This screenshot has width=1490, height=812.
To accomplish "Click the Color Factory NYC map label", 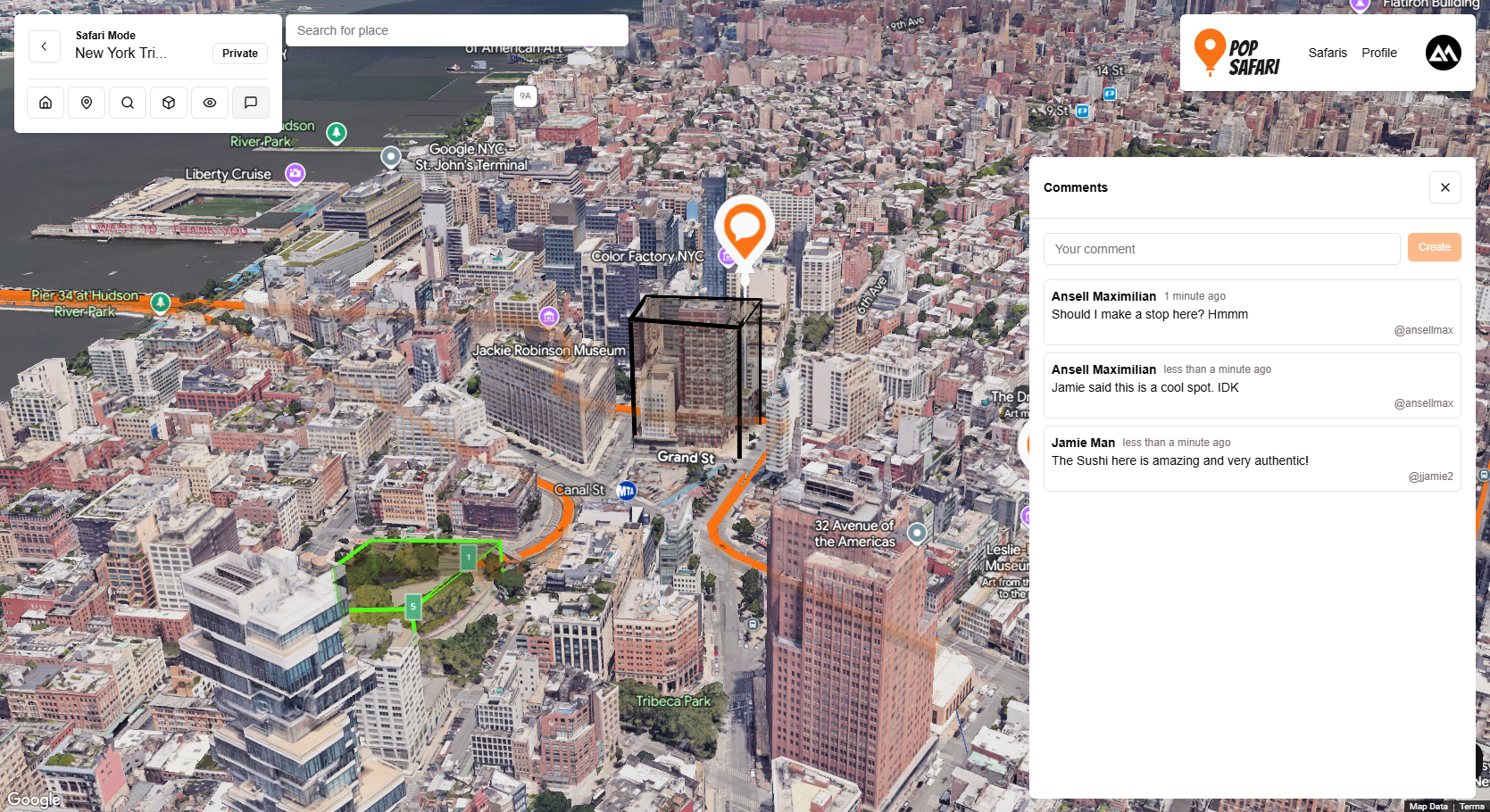I will coord(647,256).
